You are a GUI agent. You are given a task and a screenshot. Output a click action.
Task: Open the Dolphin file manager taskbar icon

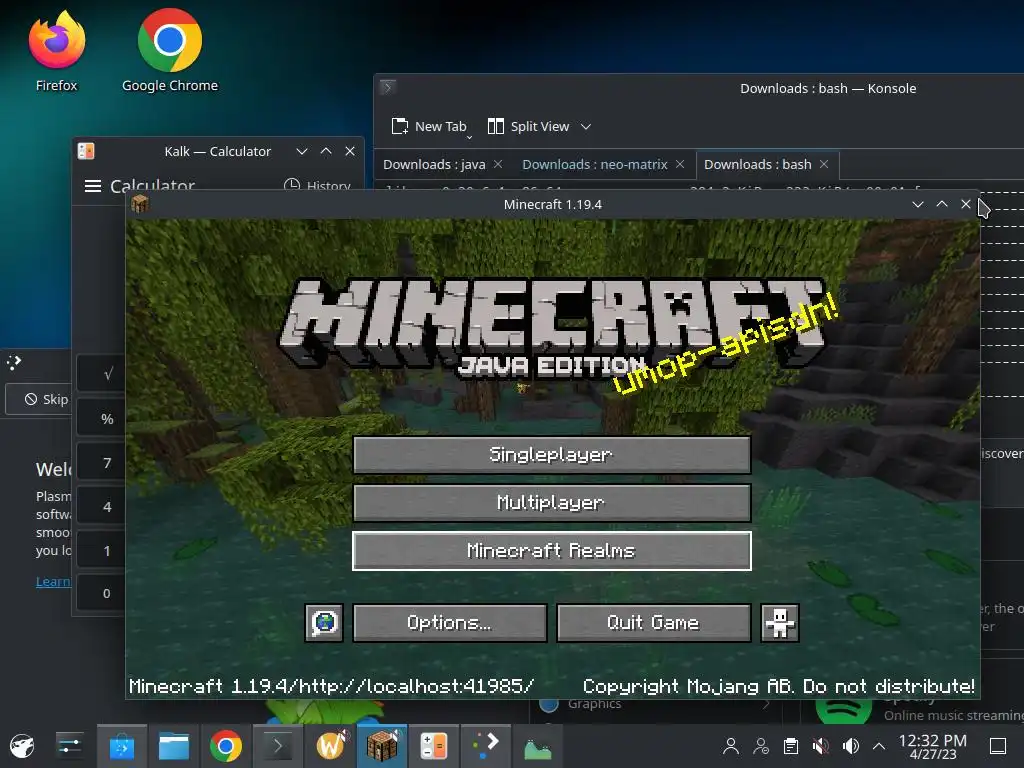(174, 746)
